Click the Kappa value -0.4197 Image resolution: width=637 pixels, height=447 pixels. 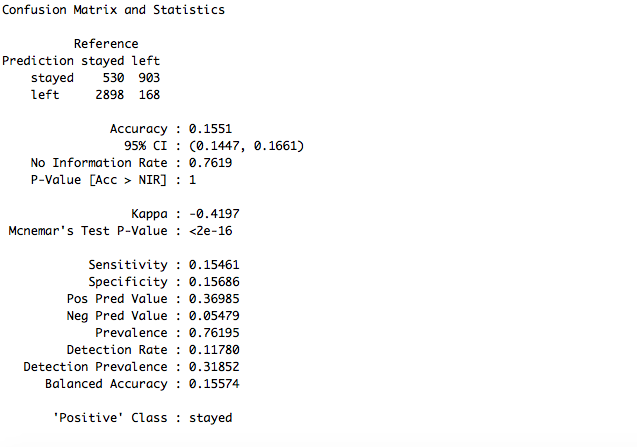coord(214,214)
